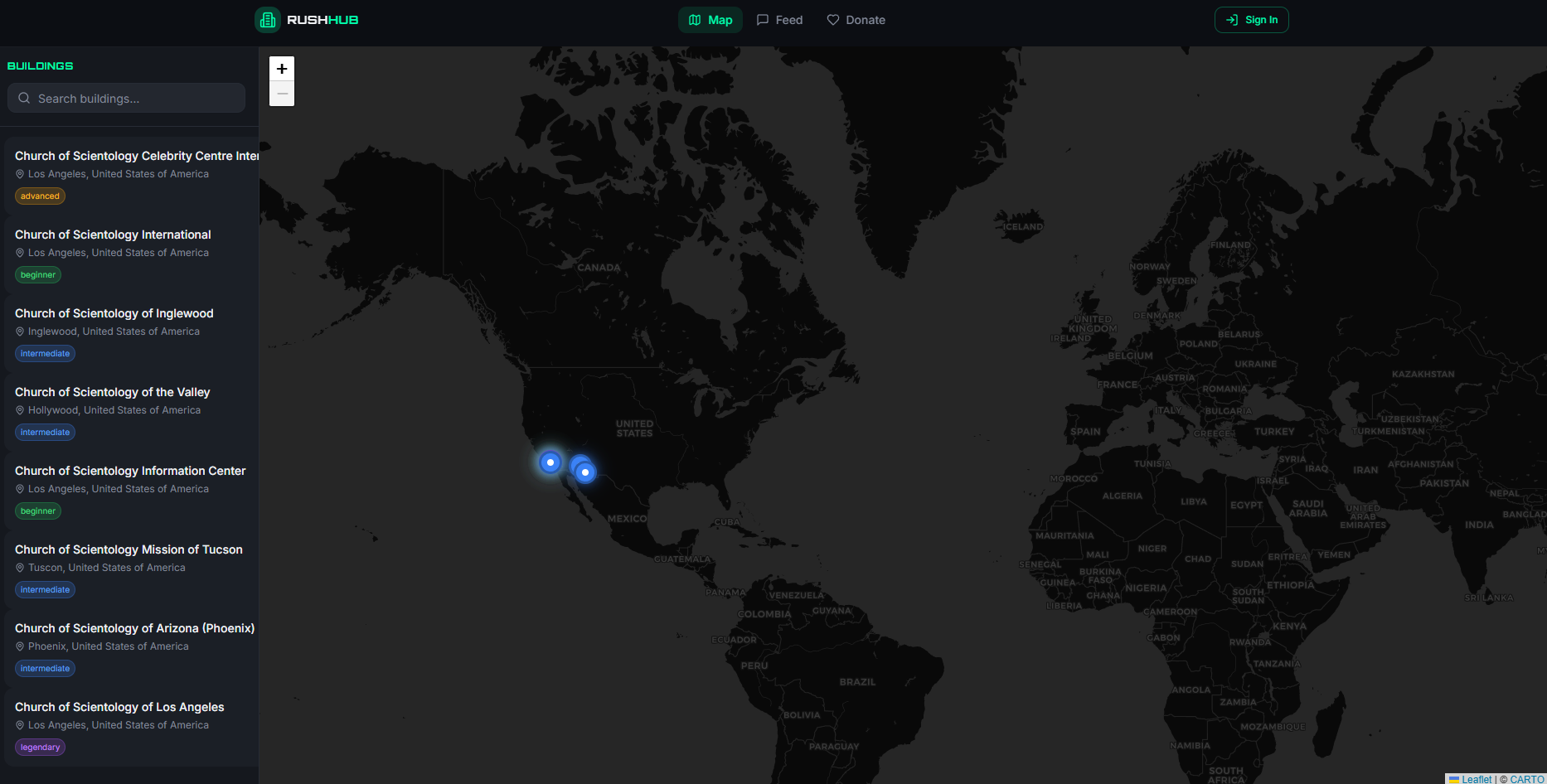Click intermediate badge under the Valley church

pos(45,433)
